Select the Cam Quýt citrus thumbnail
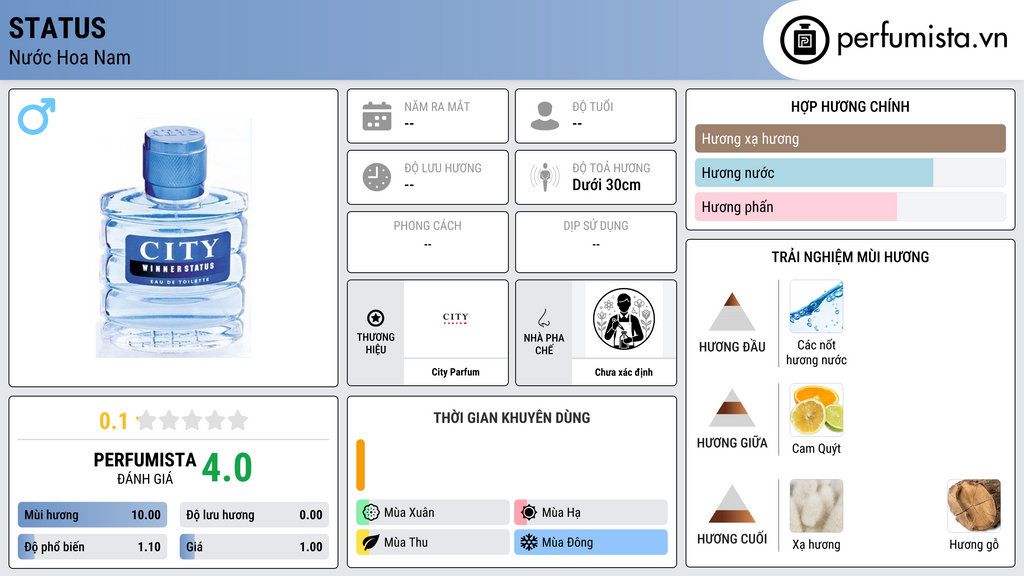Image resolution: width=1024 pixels, height=576 pixels. [x=816, y=409]
